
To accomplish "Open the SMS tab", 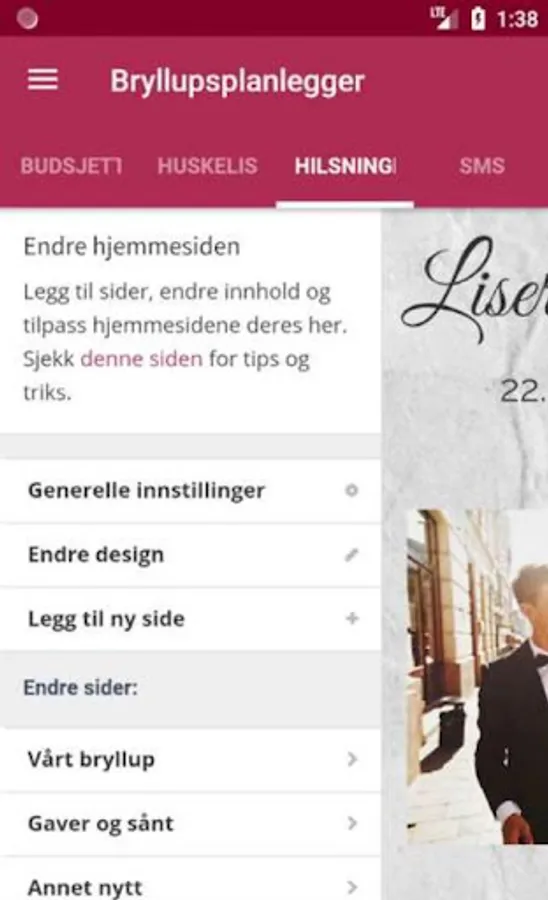I will [481, 166].
